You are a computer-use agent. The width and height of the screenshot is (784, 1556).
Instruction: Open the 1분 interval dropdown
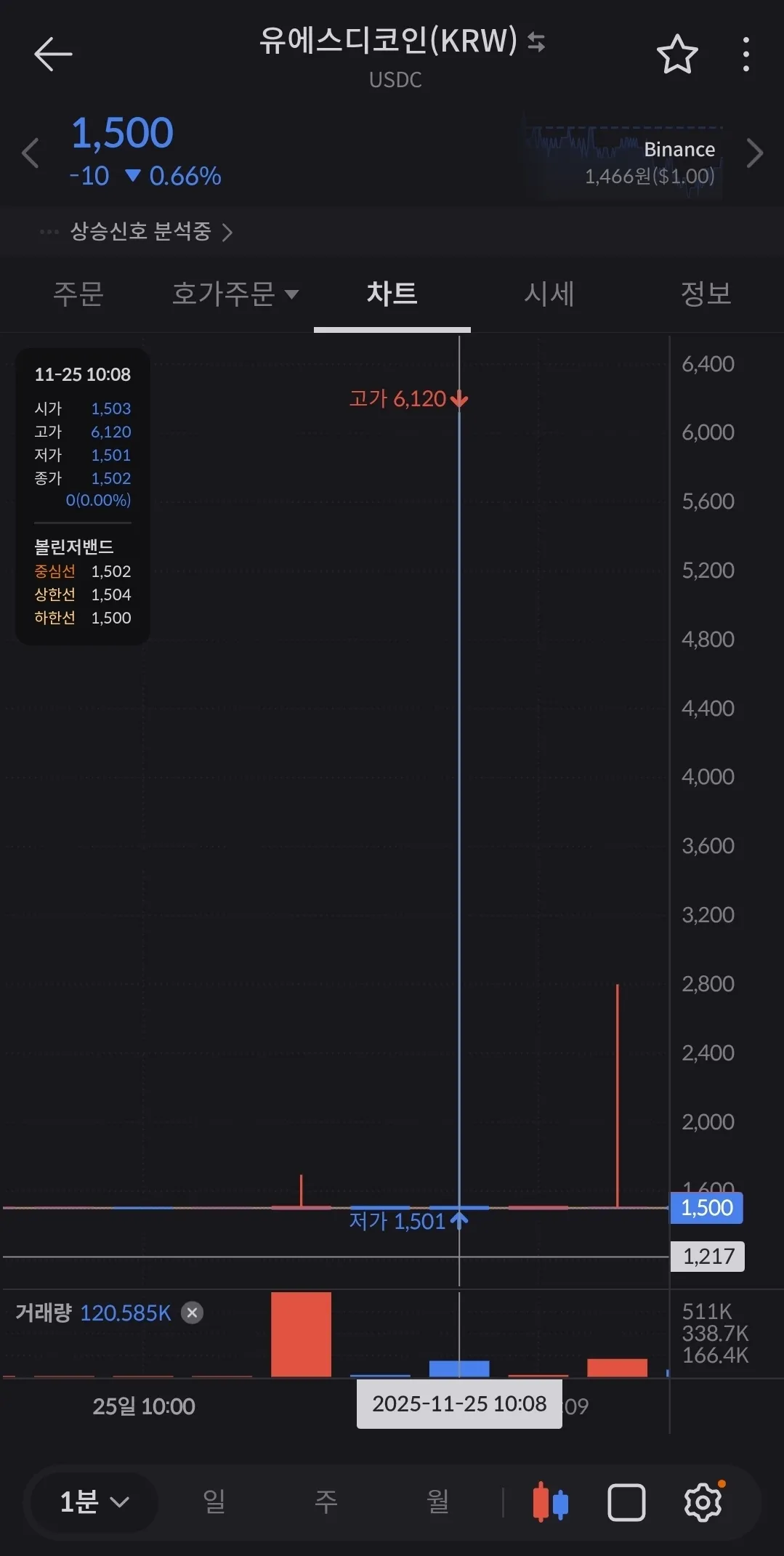click(x=93, y=1502)
